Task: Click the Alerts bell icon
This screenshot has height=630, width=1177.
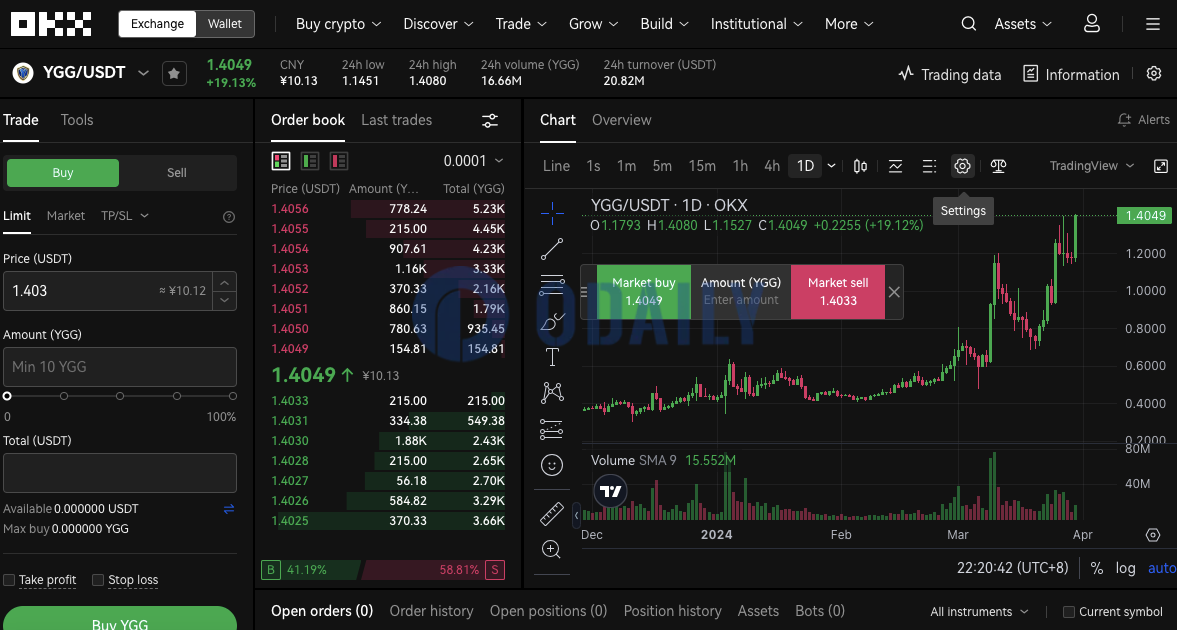Action: coord(1124,120)
